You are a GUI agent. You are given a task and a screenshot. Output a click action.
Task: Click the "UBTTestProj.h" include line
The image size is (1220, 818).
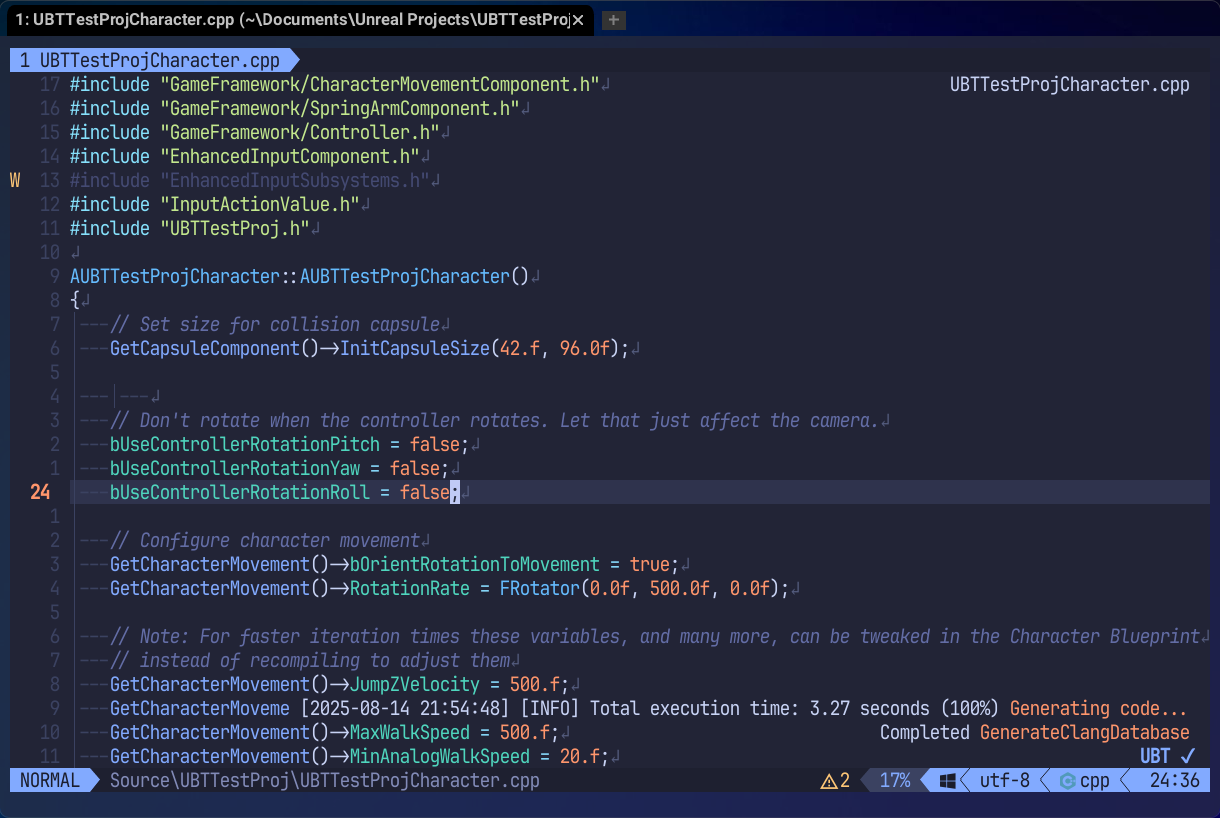tap(190, 228)
